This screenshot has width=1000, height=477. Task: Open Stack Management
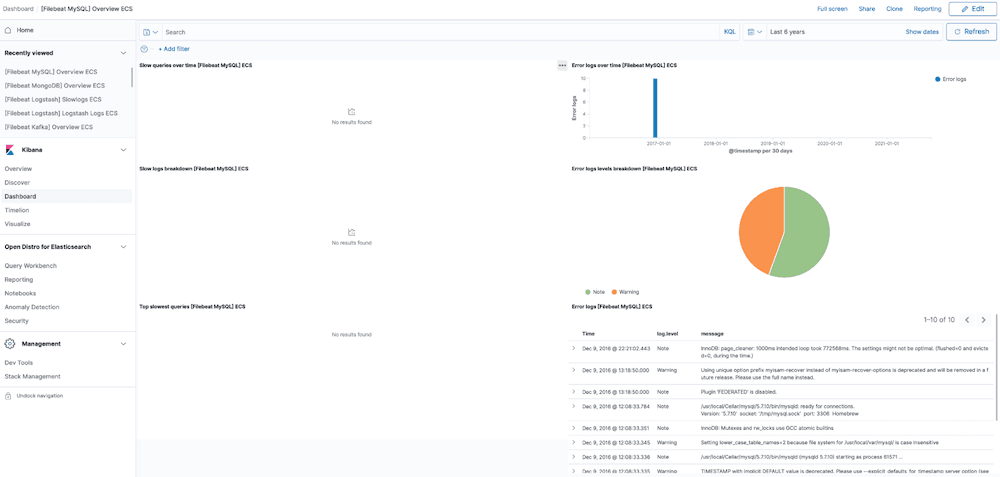click(33, 376)
